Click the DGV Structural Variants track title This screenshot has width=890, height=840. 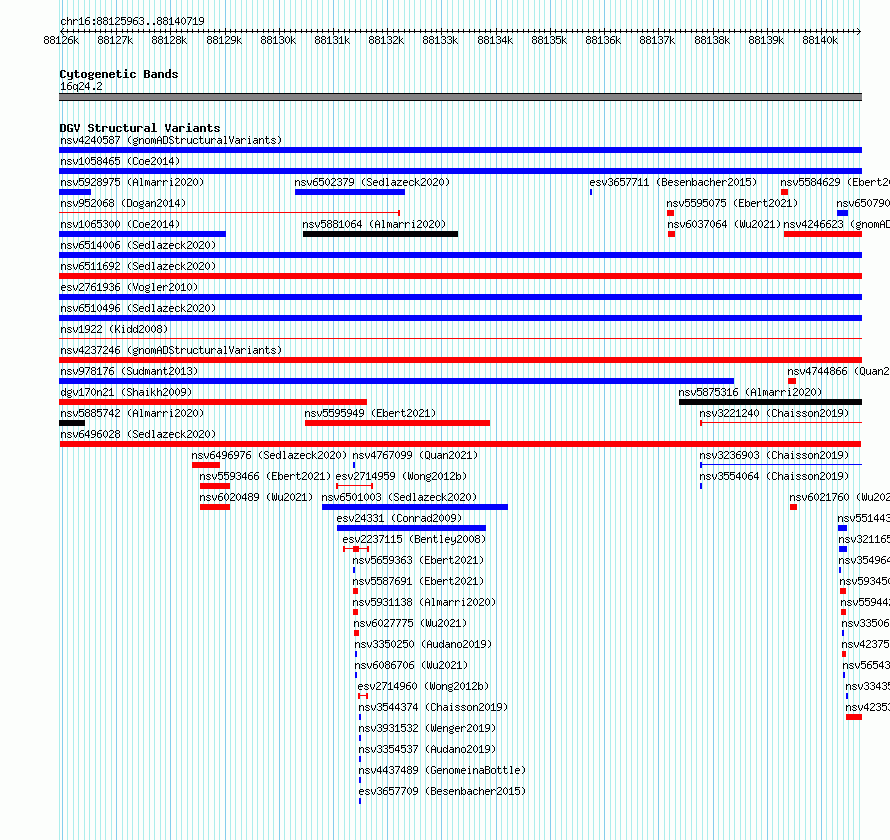pos(140,128)
